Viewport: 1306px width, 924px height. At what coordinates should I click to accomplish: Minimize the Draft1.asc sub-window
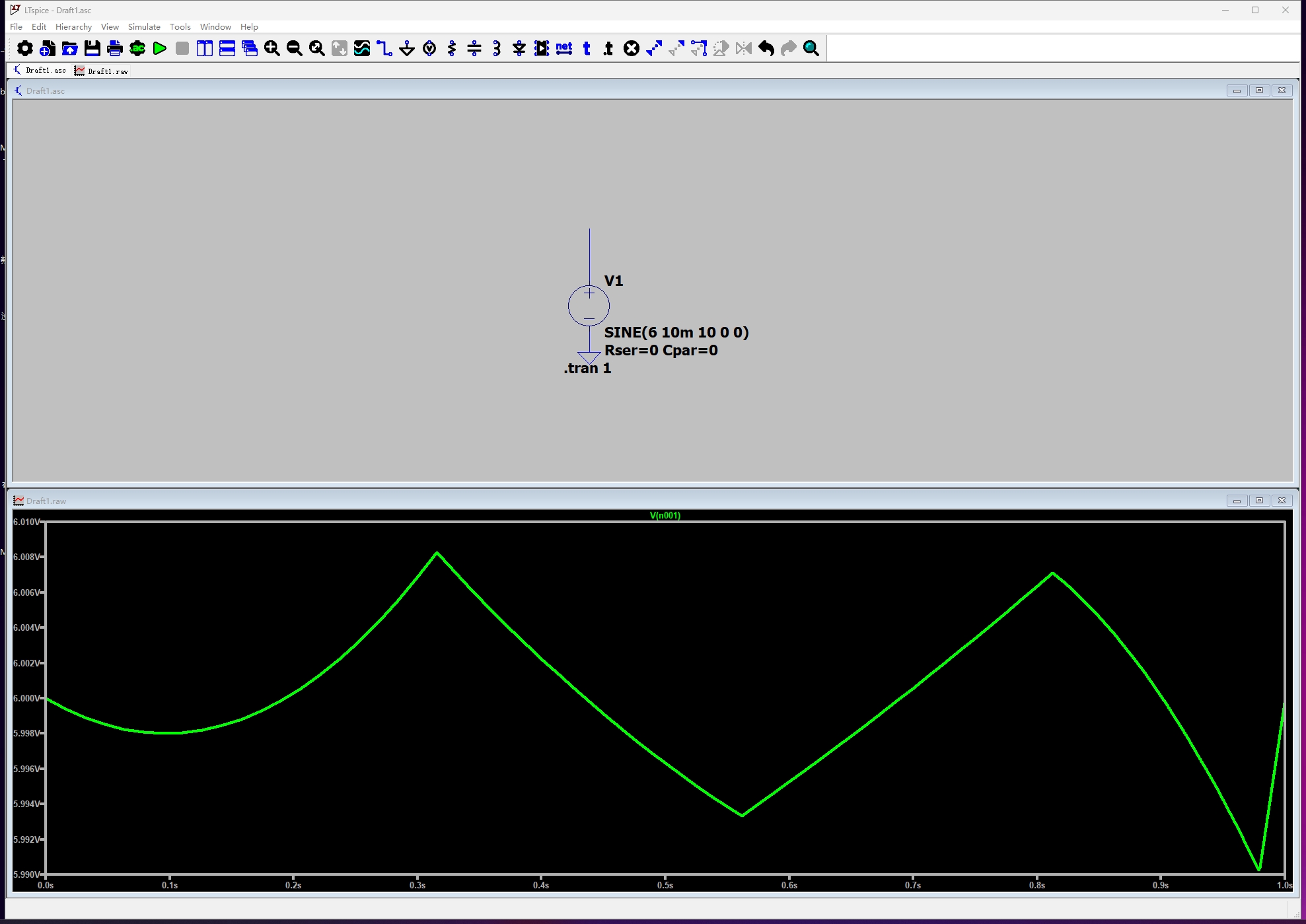1237,90
